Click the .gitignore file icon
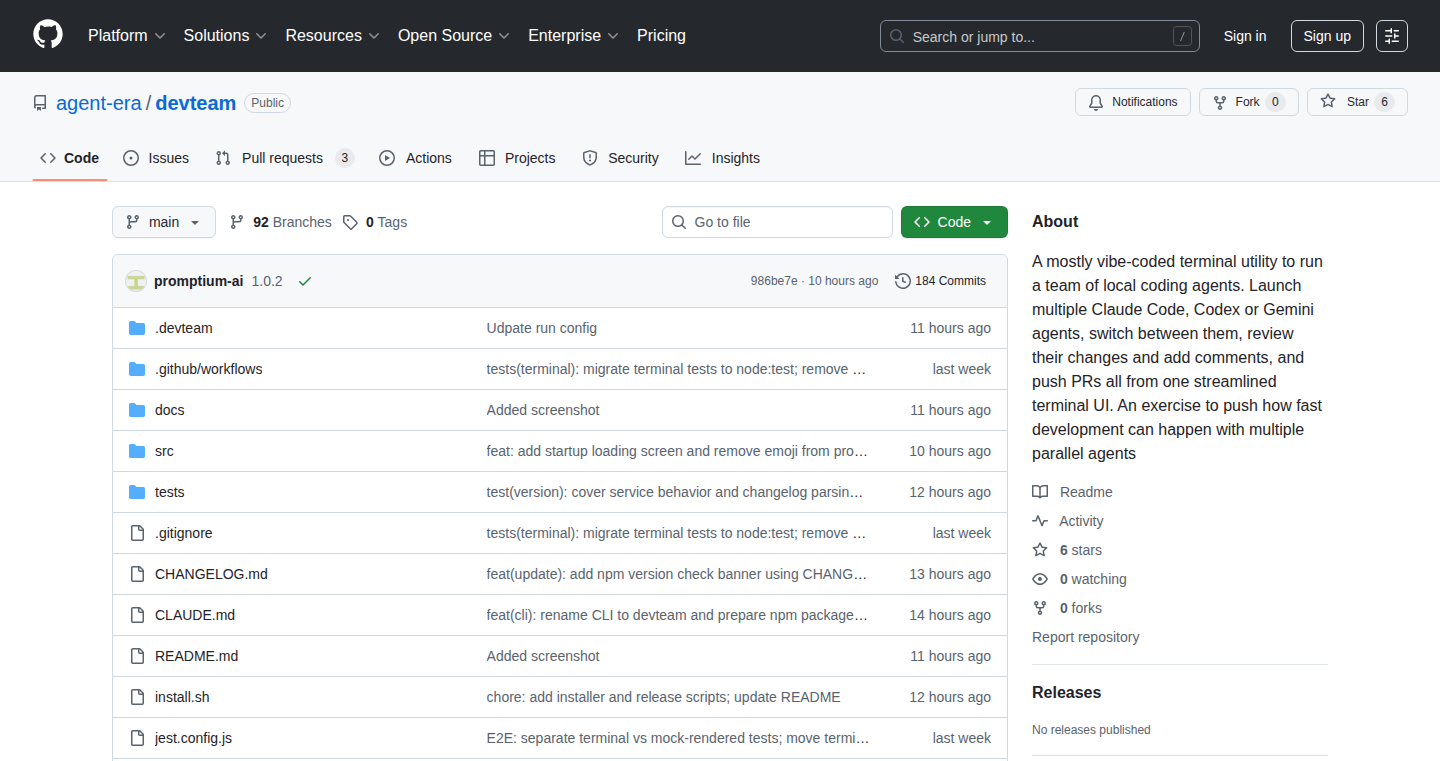The width and height of the screenshot is (1440, 761). click(137, 533)
